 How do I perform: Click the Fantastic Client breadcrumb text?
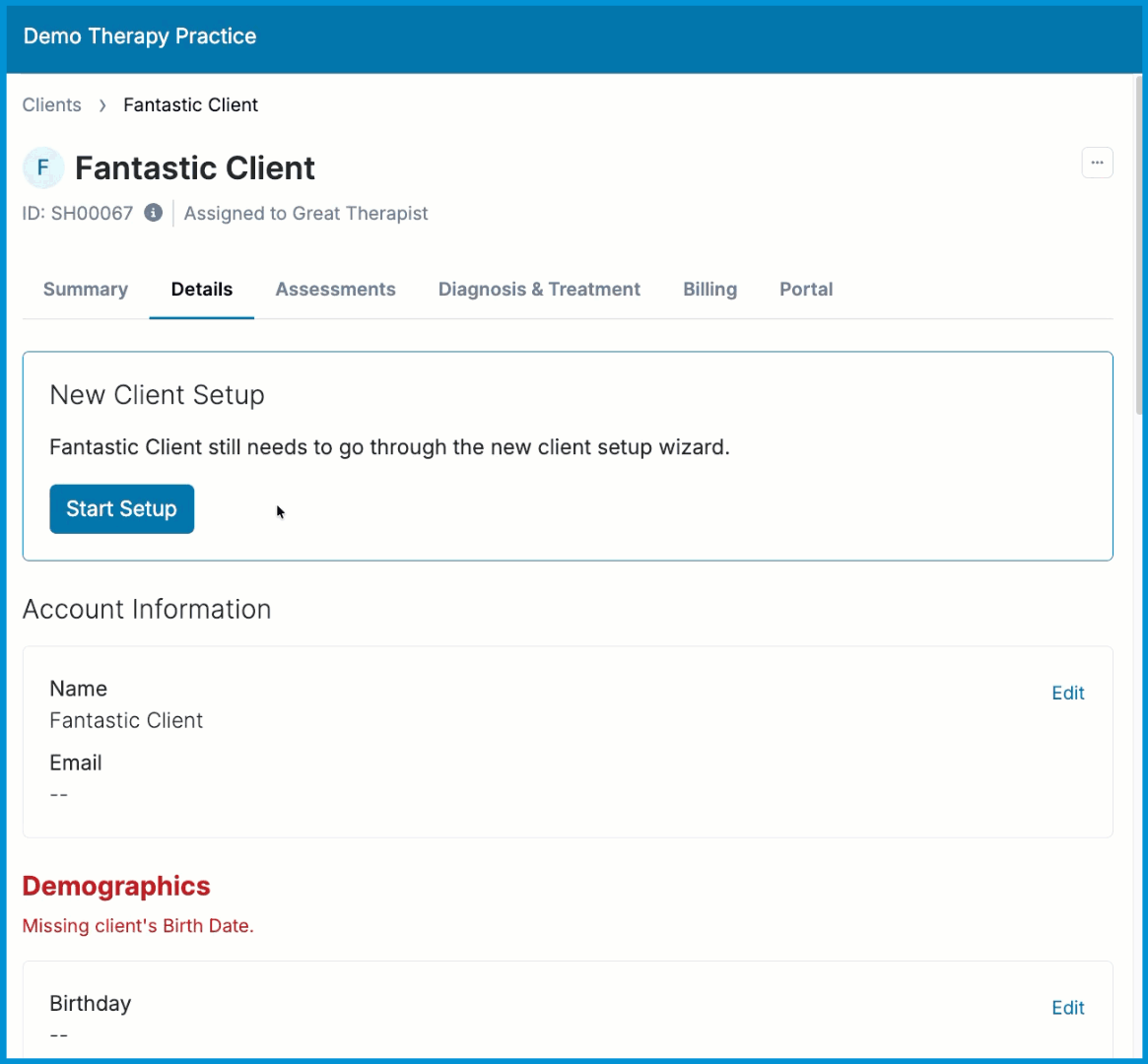coord(190,104)
